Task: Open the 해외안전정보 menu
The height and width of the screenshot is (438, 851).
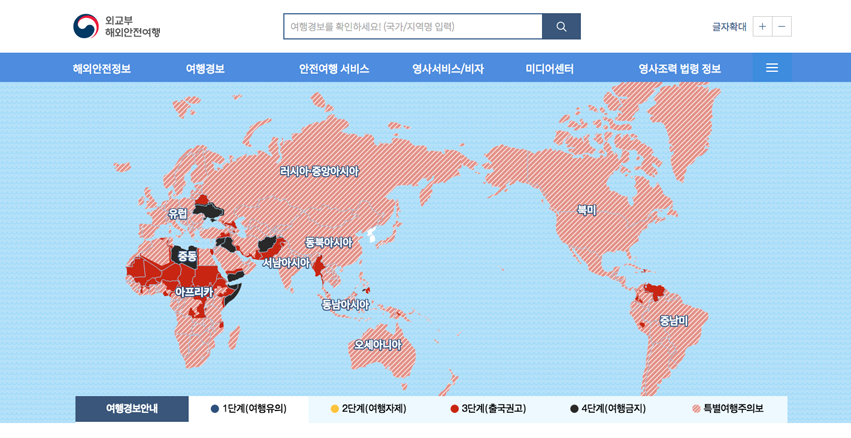Action: (102, 69)
